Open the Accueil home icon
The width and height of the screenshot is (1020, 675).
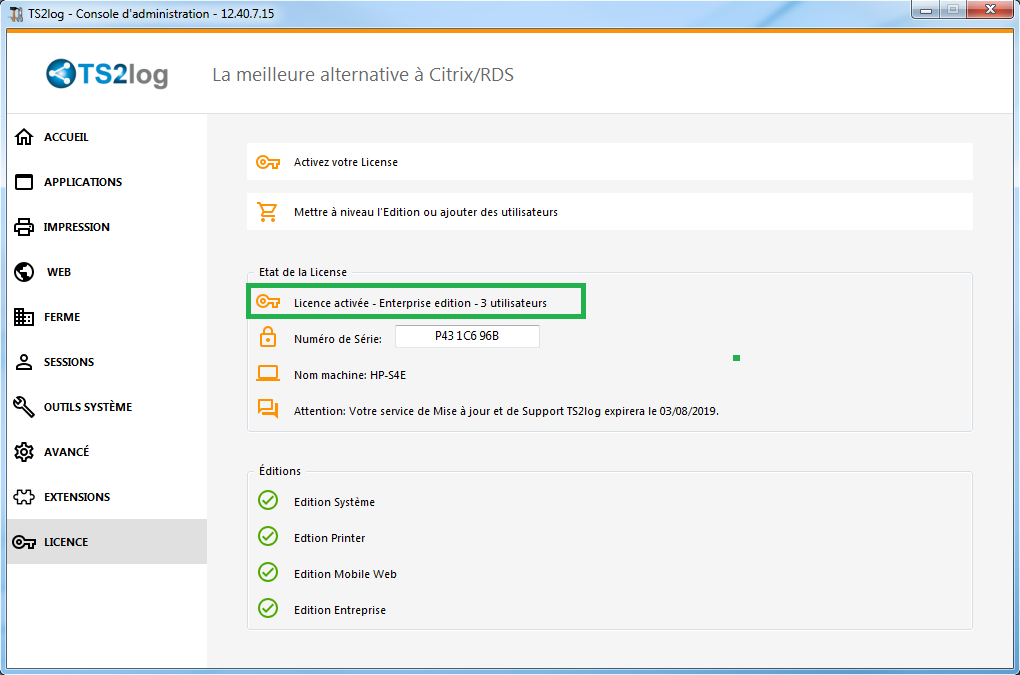(x=24, y=137)
